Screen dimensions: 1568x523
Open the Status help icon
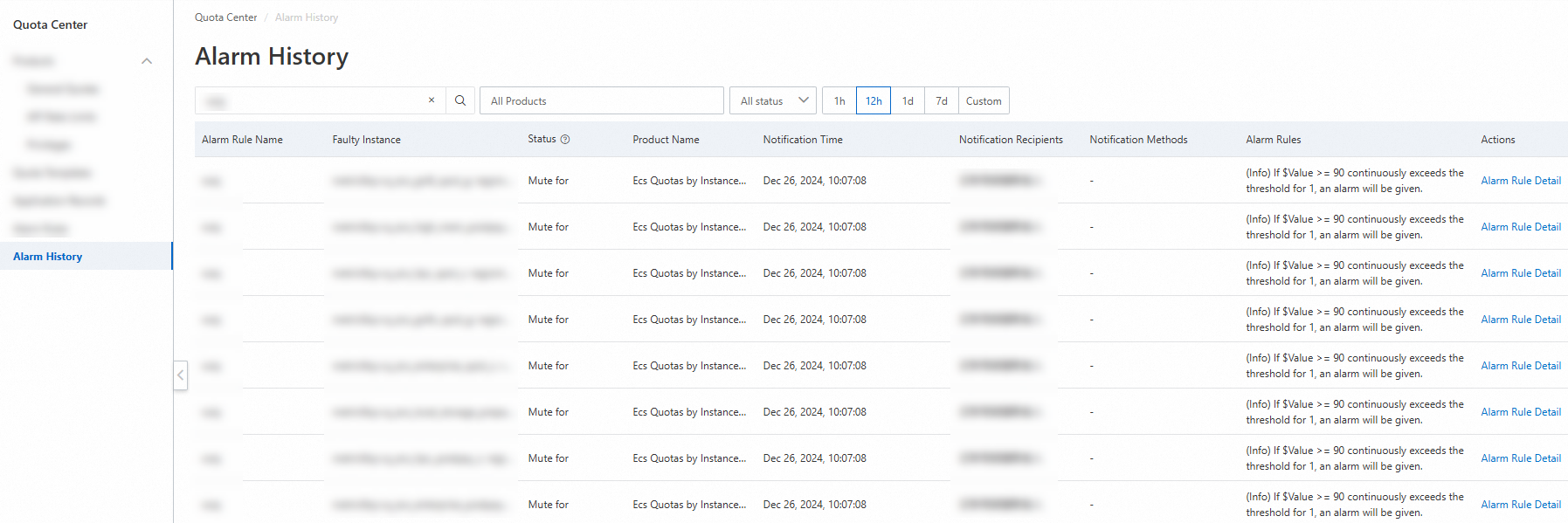[565, 140]
